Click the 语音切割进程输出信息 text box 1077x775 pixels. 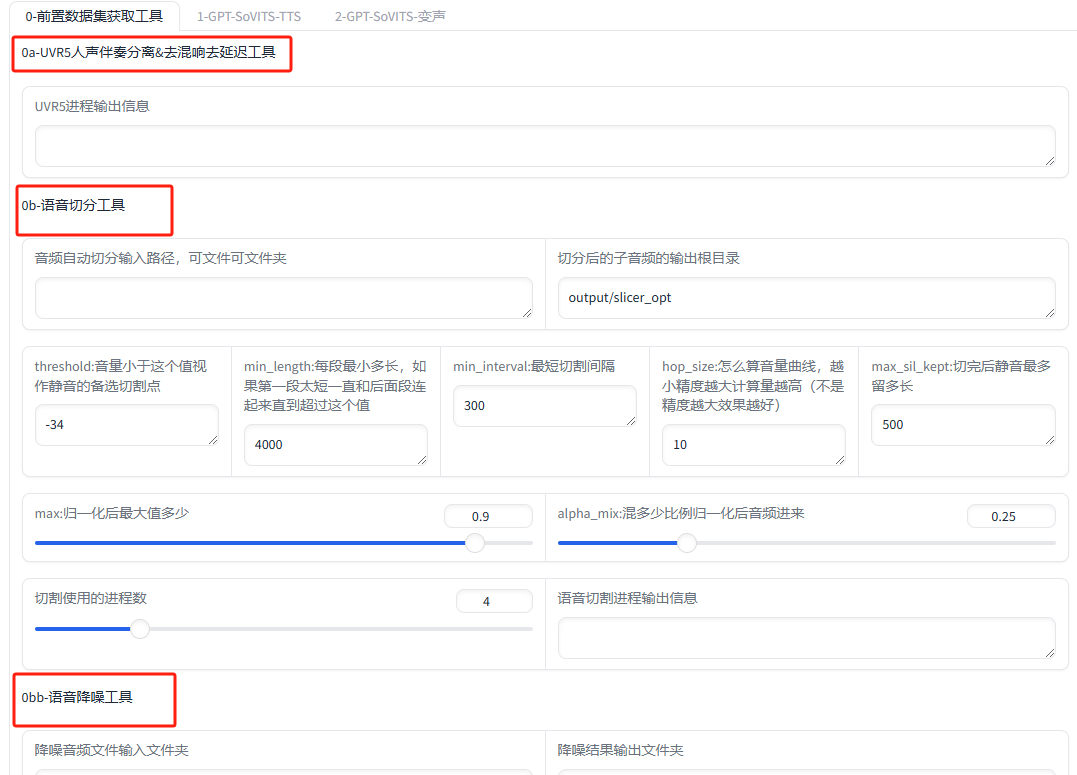(806, 638)
